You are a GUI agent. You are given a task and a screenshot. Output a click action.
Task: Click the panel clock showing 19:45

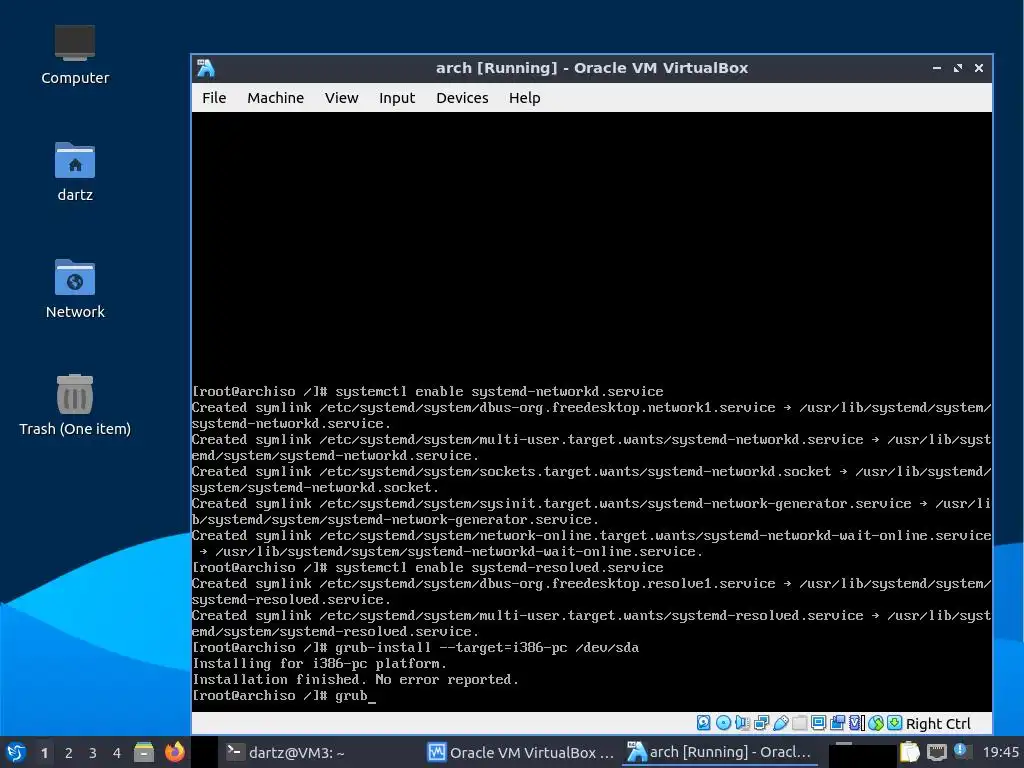(1000, 752)
